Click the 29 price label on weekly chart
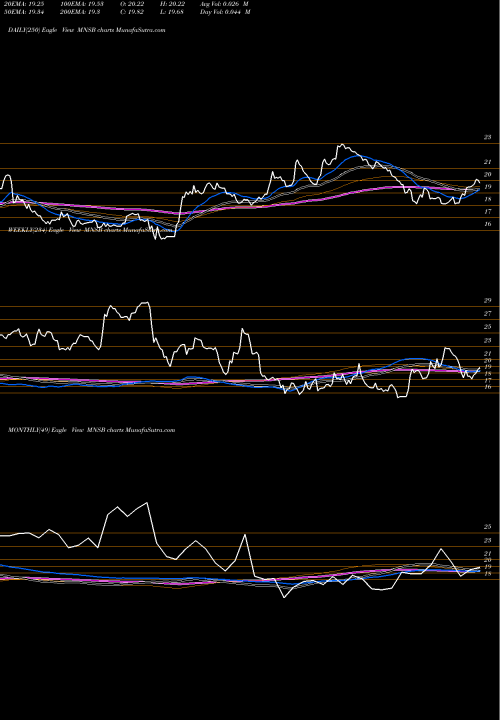 point(488,300)
